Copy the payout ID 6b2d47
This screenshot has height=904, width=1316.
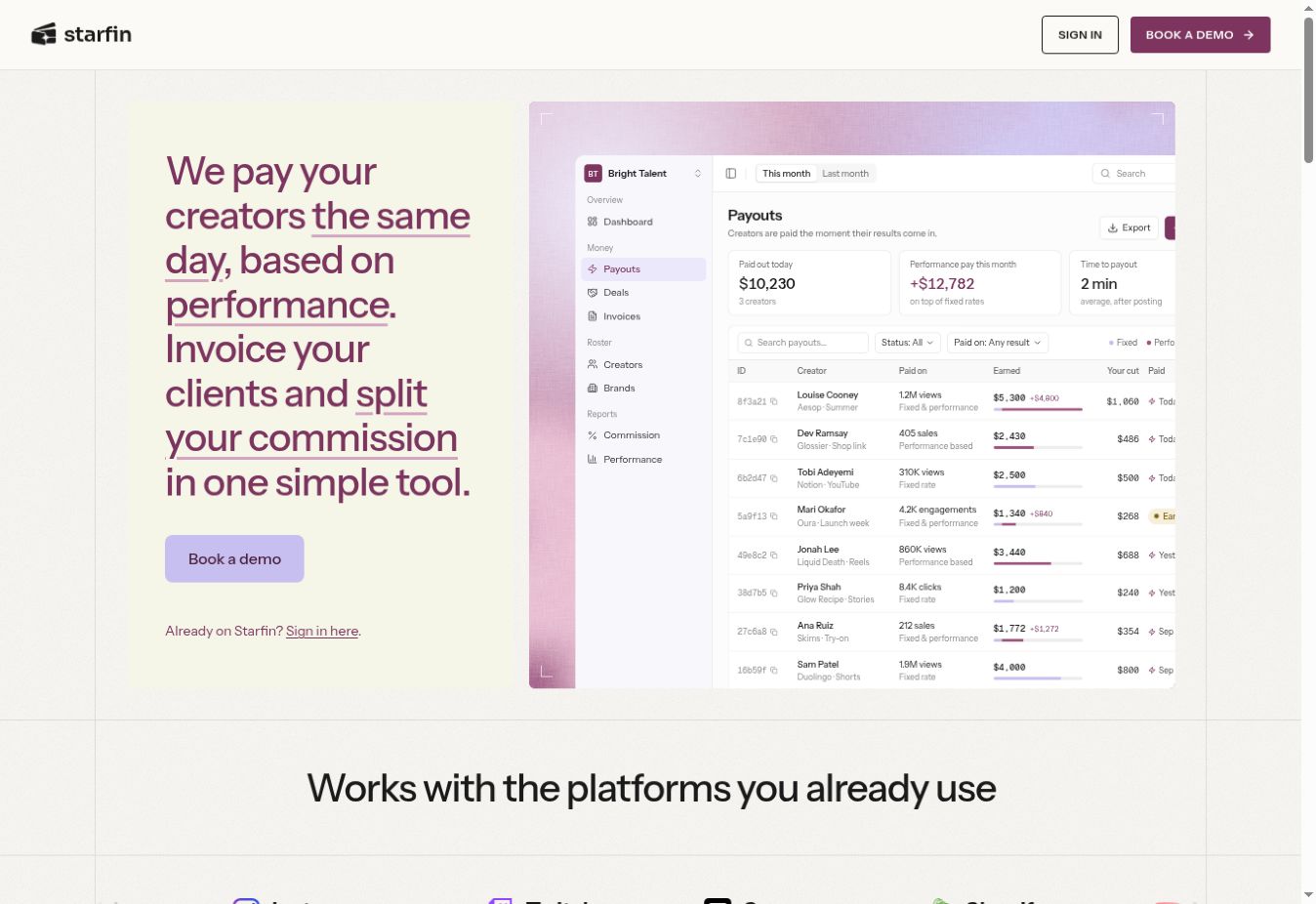(x=774, y=478)
